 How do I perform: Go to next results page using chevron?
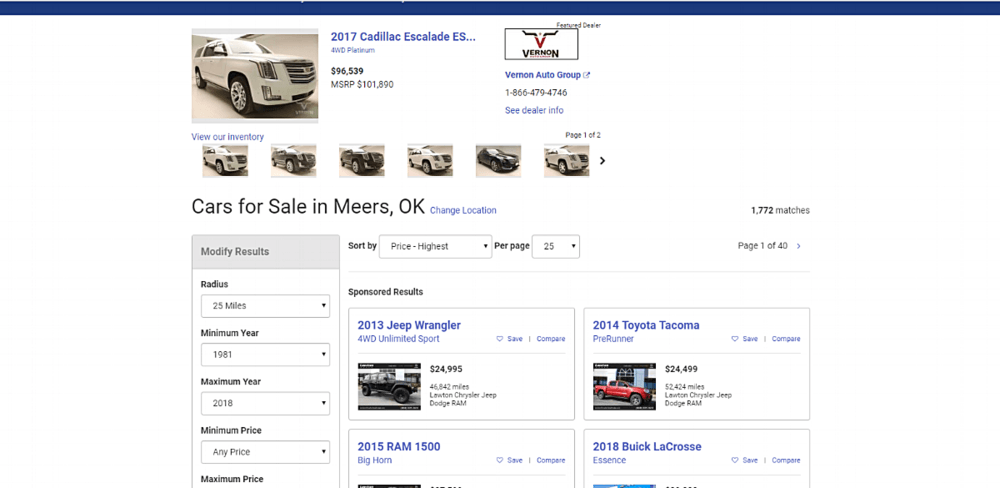point(799,246)
